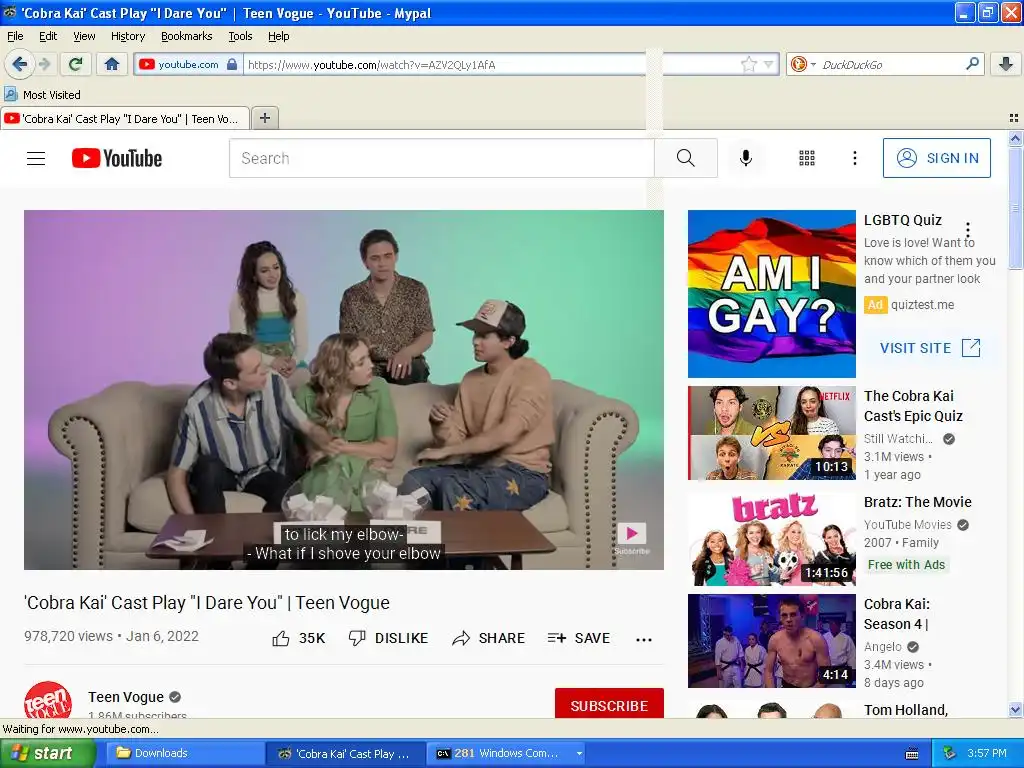The image size is (1024, 768).
Task: Open the LGBTQ Quiz ad options menu
Action: pos(968,229)
